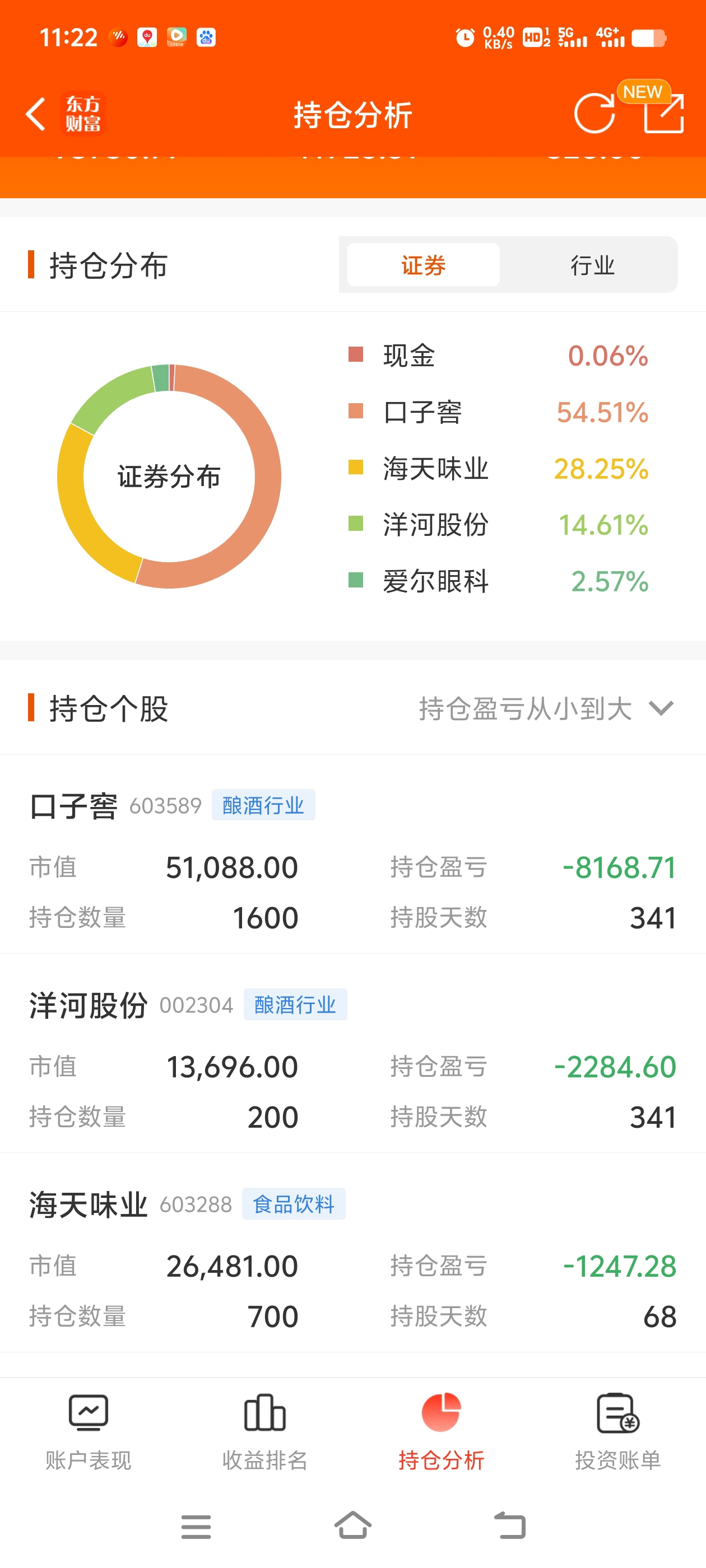The height and width of the screenshot is (1568, 706).
Task: Tap 海天味业 market value 26,481.00
Action: [x=232, y=1266]
